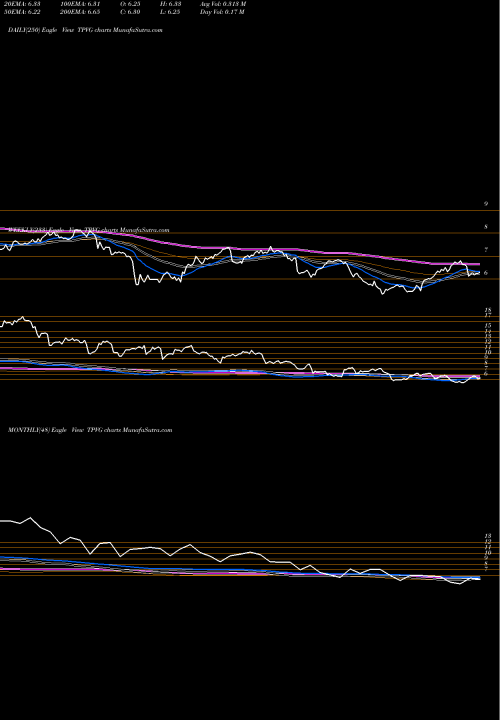
Task: Click the Day Vol value text
Action: click(222, 12)
